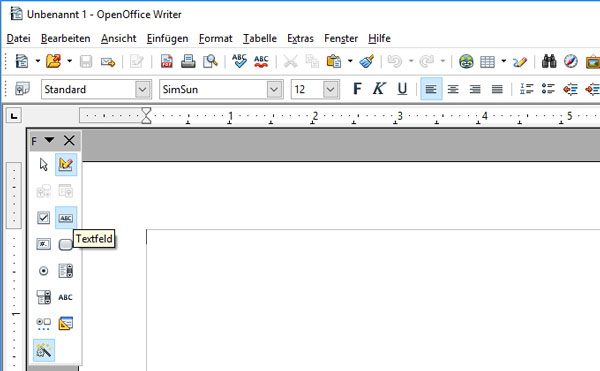Align text left

pos(431,89)
